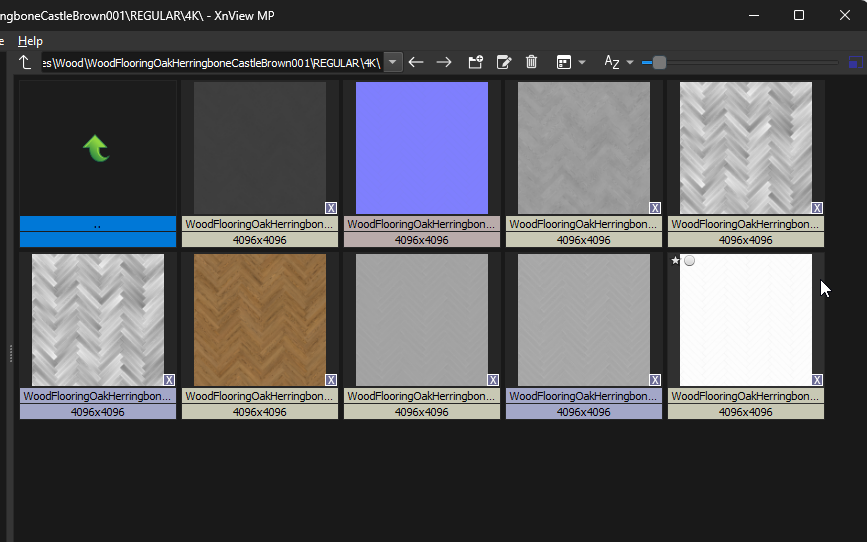
Task: Open the Help menu
Action: pos(30,41)
